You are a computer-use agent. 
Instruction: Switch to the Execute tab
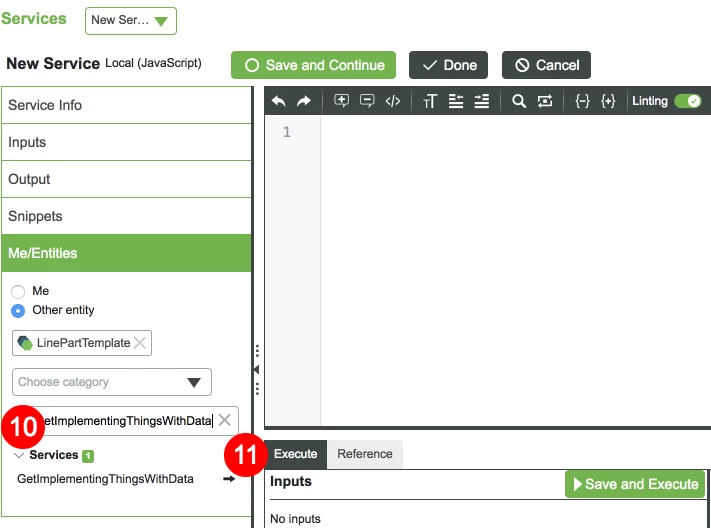tap(295, 454)
